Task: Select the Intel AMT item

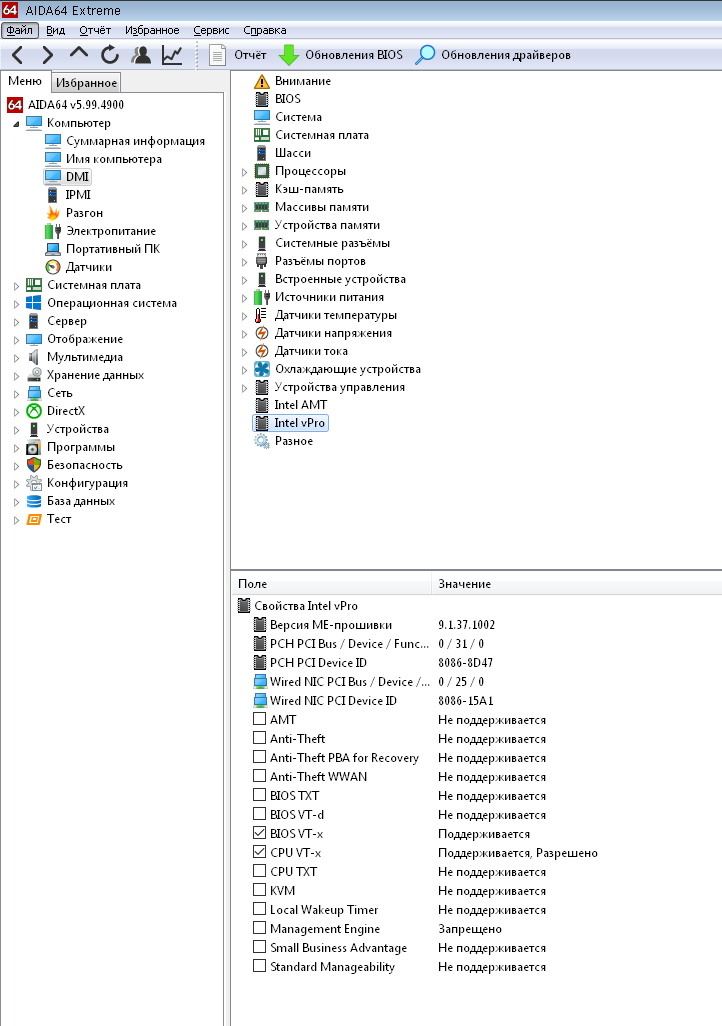Action: [291, 405]
